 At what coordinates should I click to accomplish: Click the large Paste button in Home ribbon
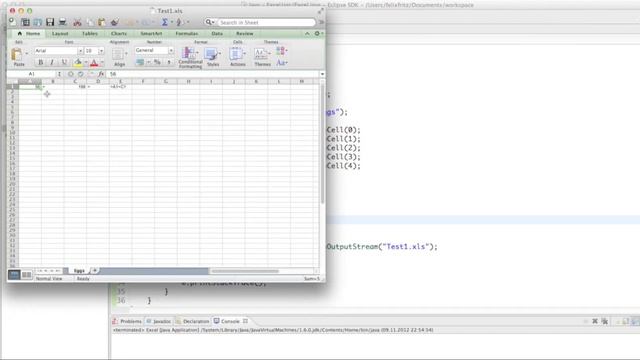17,57
